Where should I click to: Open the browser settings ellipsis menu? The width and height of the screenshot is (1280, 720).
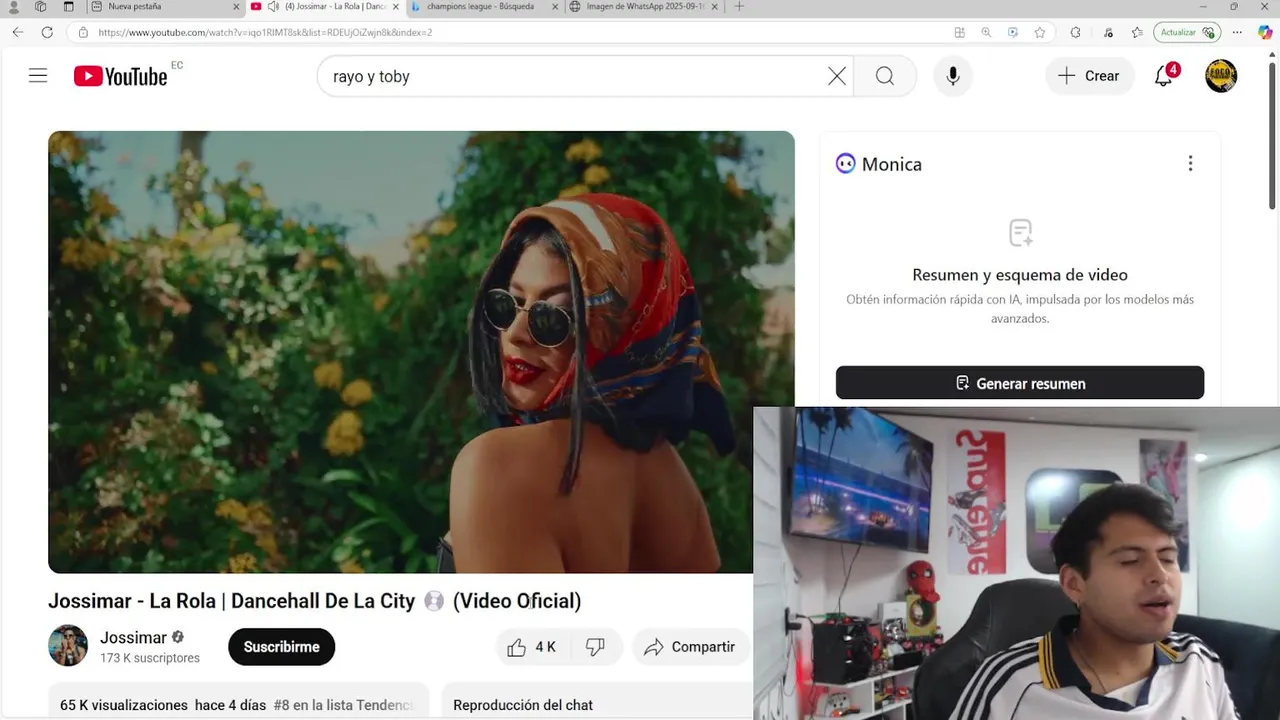[x=1236, y=32]
